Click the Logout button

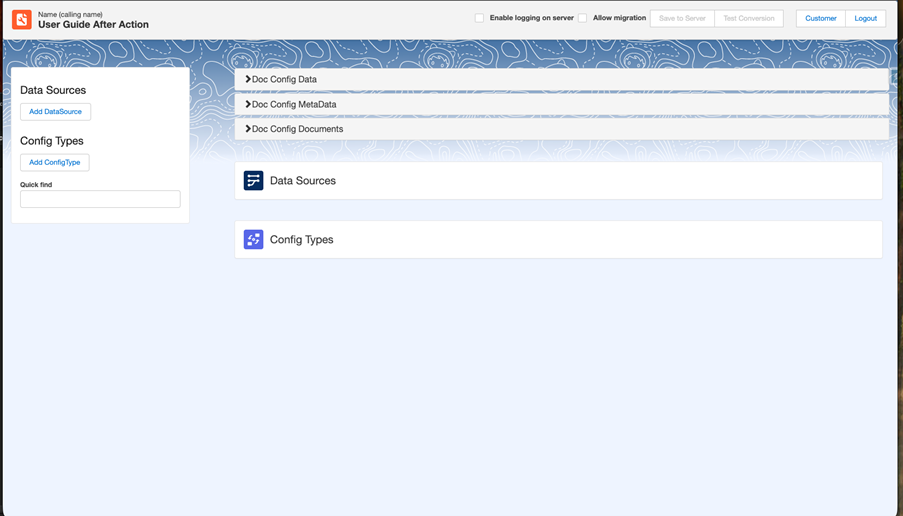click(x=865, y=18)
